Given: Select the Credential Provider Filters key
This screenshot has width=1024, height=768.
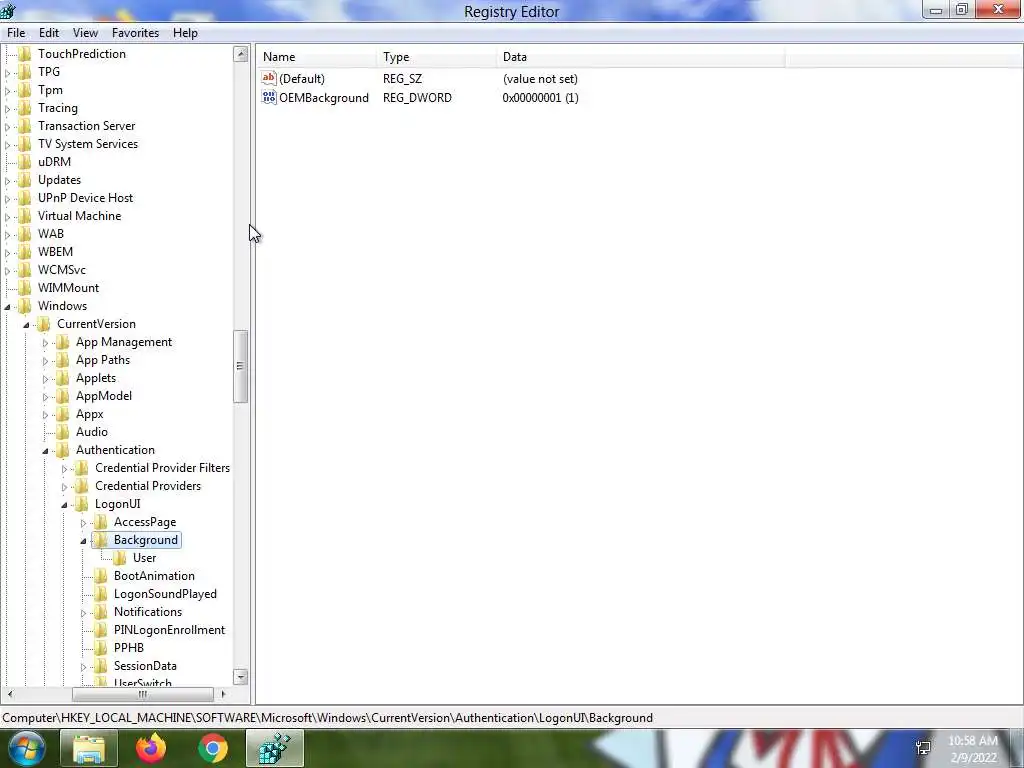Looking at the screenshot, I should (x=162, y=468).
